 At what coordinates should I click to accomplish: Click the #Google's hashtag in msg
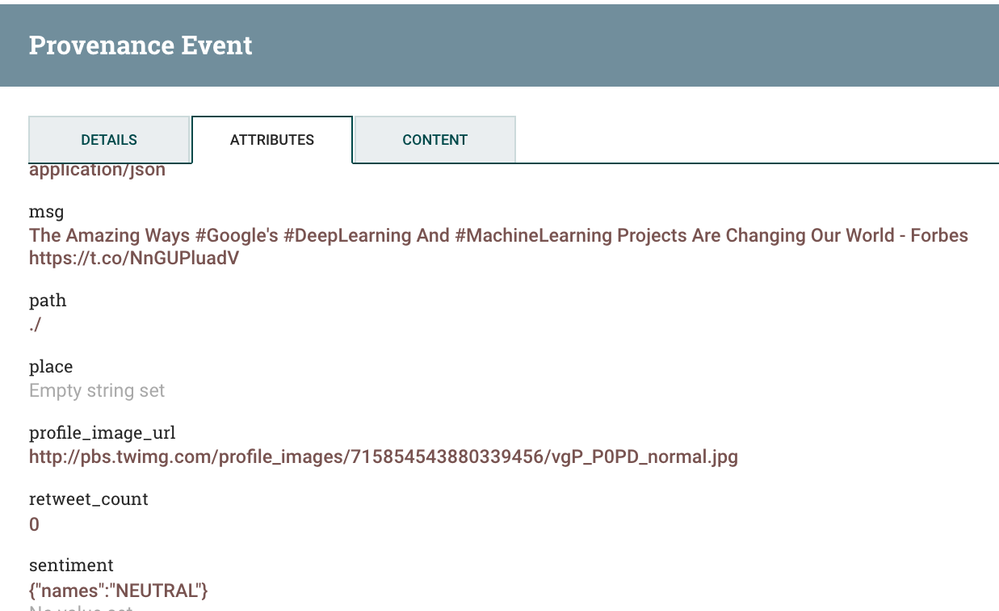pos(236,236)
